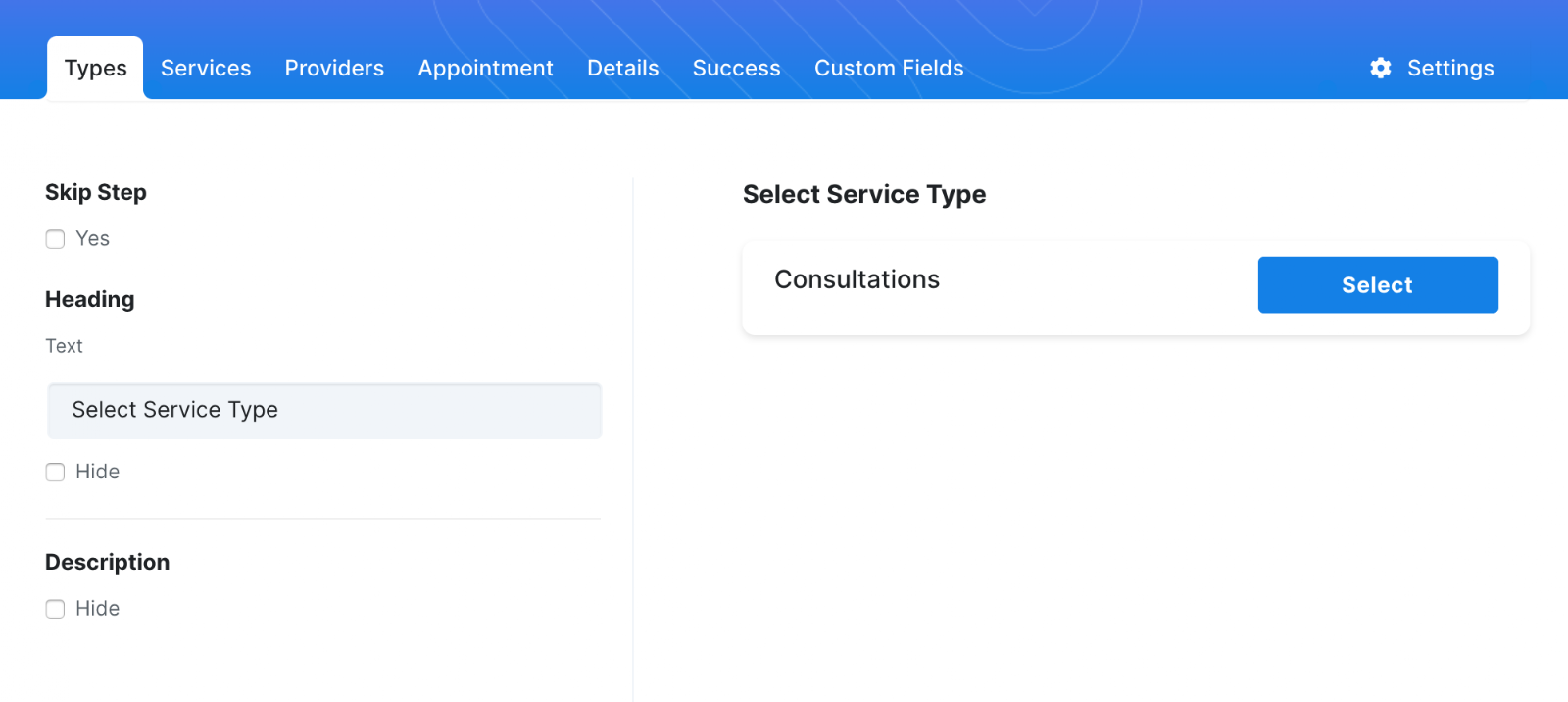This screenshot has height=702, width=1568.
Task: Enable the Skip Step Yes checkbox
Action: click(55, 239)
